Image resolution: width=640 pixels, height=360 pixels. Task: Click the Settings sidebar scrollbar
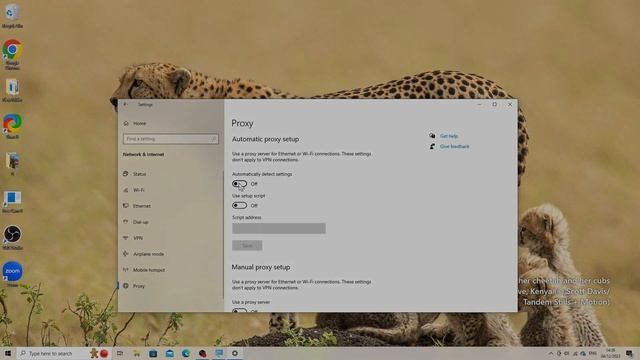point(223,235)
